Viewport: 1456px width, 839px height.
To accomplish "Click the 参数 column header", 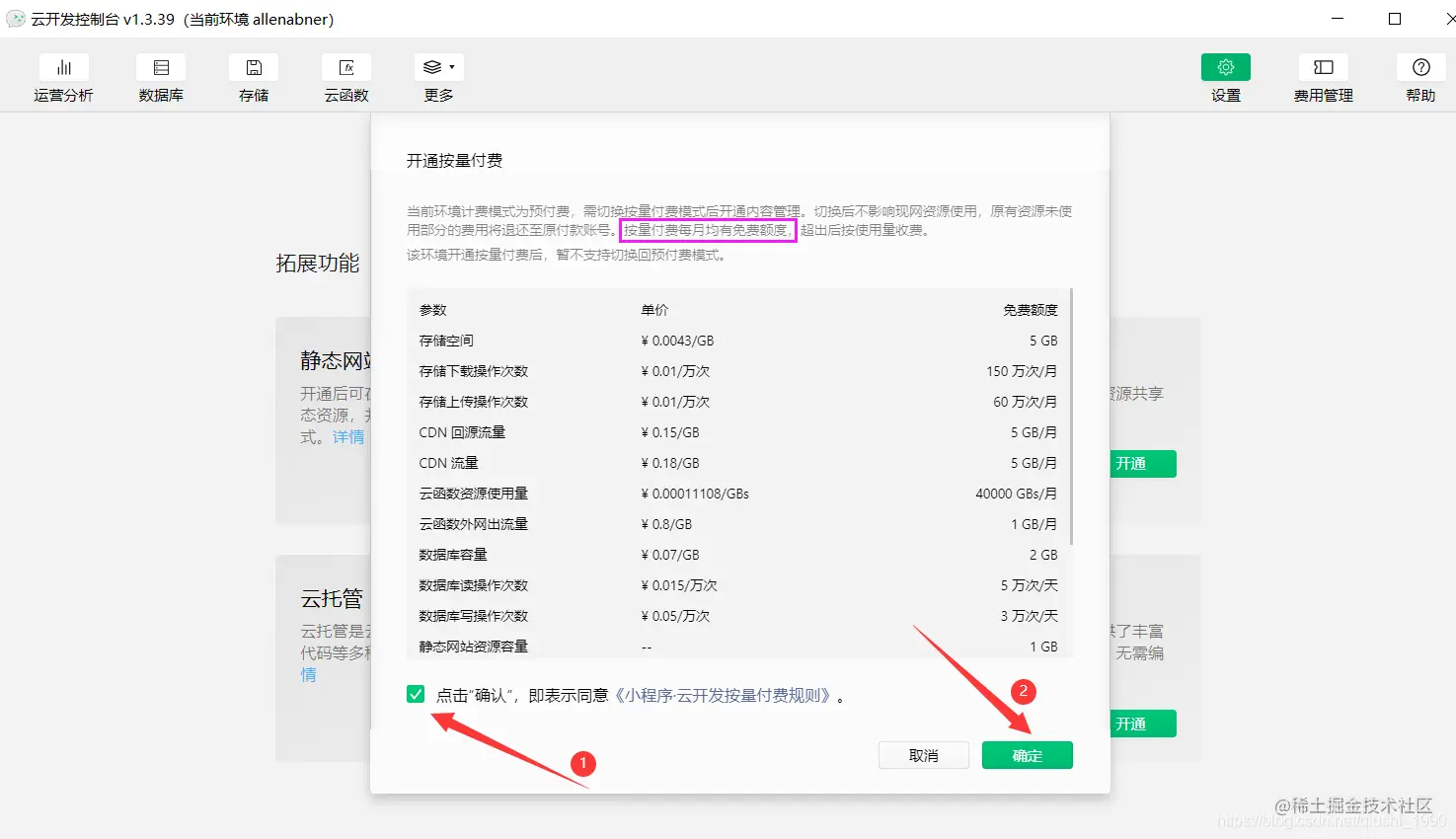I will [432, 310].
